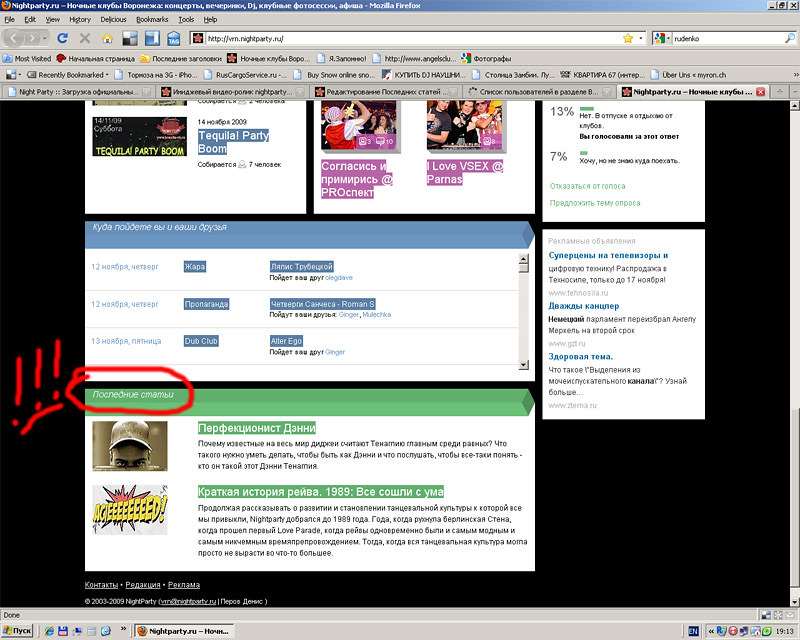Click the Reload page toolbar icon
Viewport: 800px width, 640px height.
[62, 39]
